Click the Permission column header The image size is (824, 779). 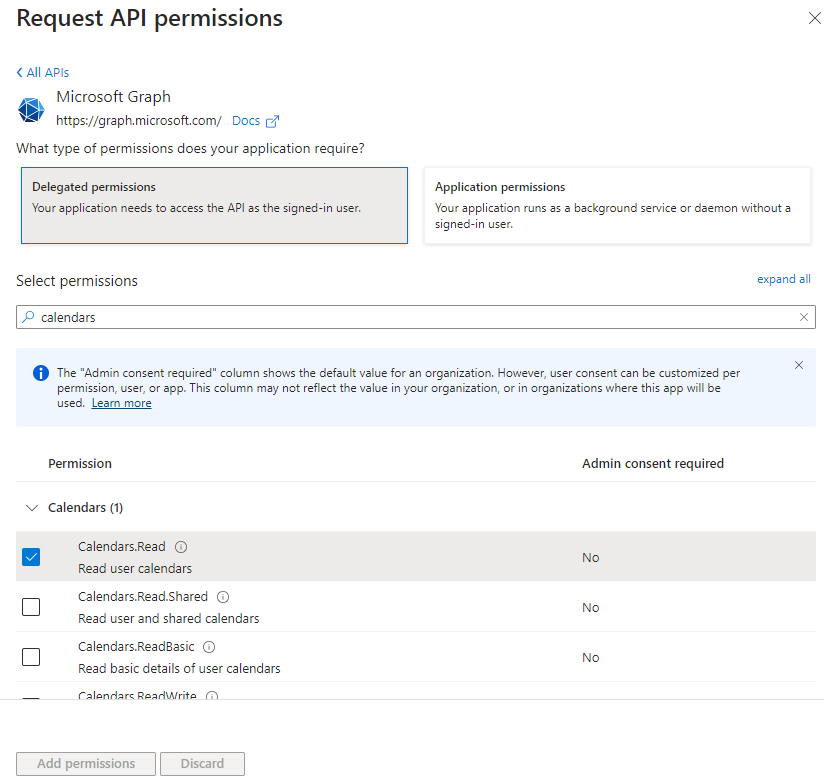[80, 464]
